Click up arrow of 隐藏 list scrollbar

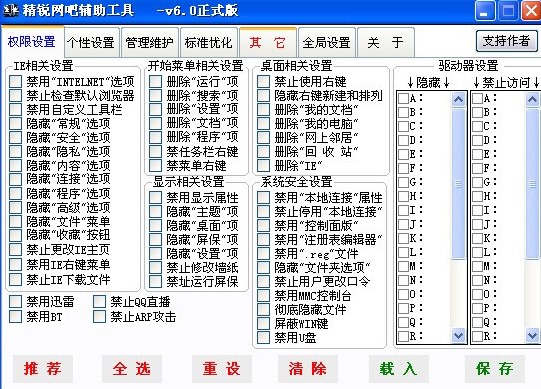458,100
